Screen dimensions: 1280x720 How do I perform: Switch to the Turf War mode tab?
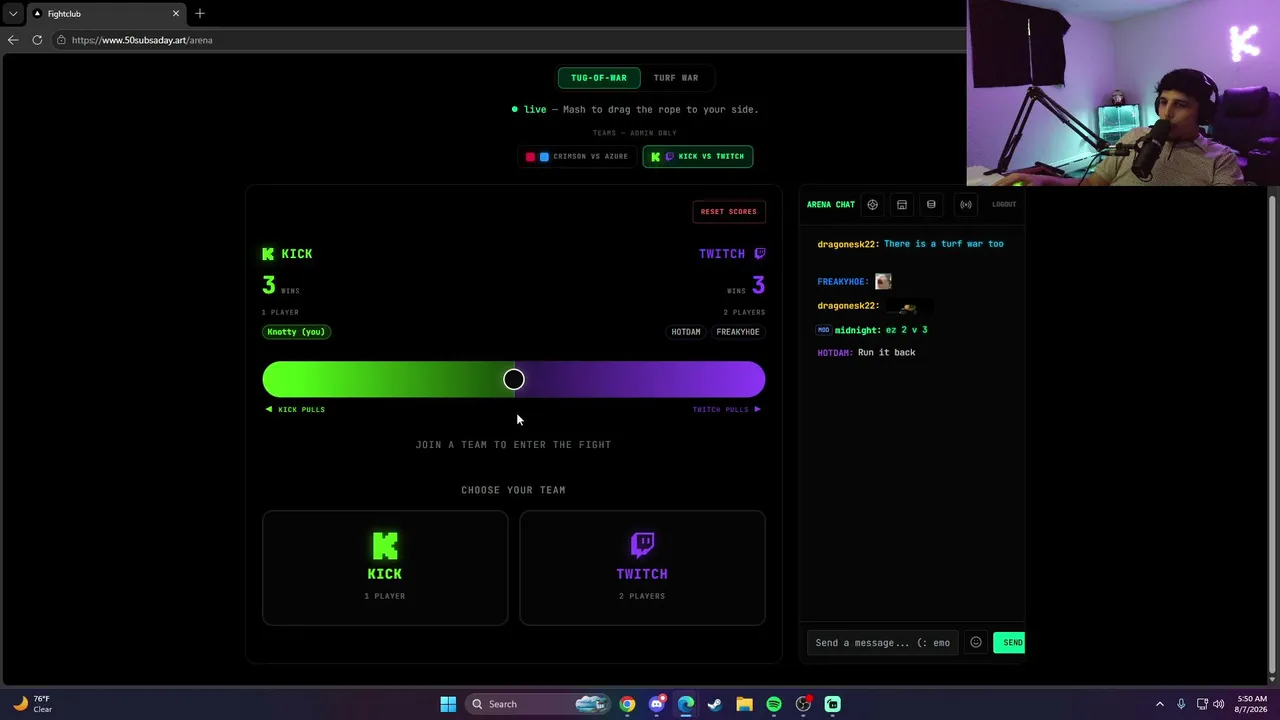(x=676, y=78)
